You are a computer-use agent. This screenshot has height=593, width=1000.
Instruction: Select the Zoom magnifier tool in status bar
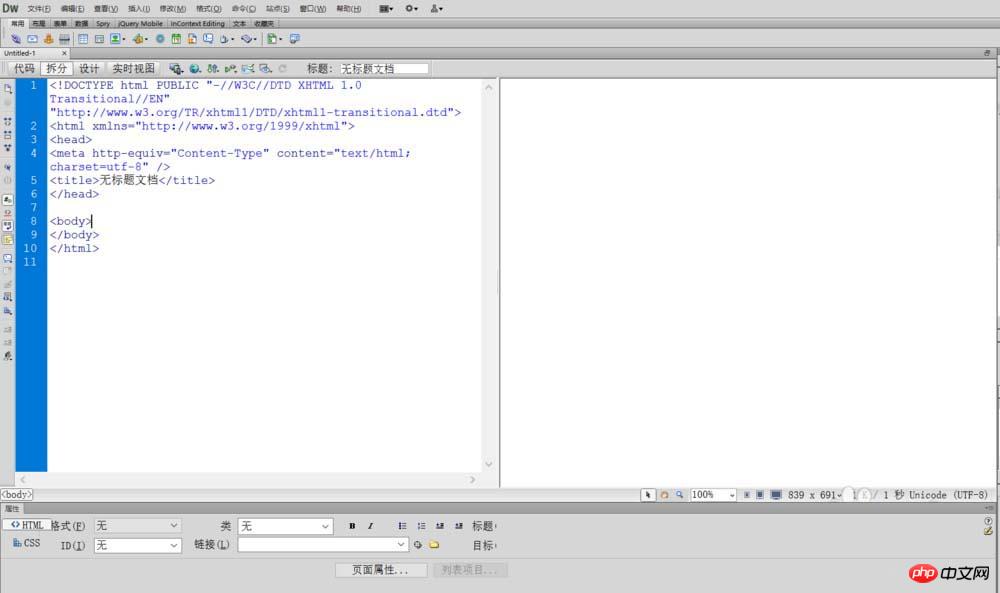coord(679,495)
